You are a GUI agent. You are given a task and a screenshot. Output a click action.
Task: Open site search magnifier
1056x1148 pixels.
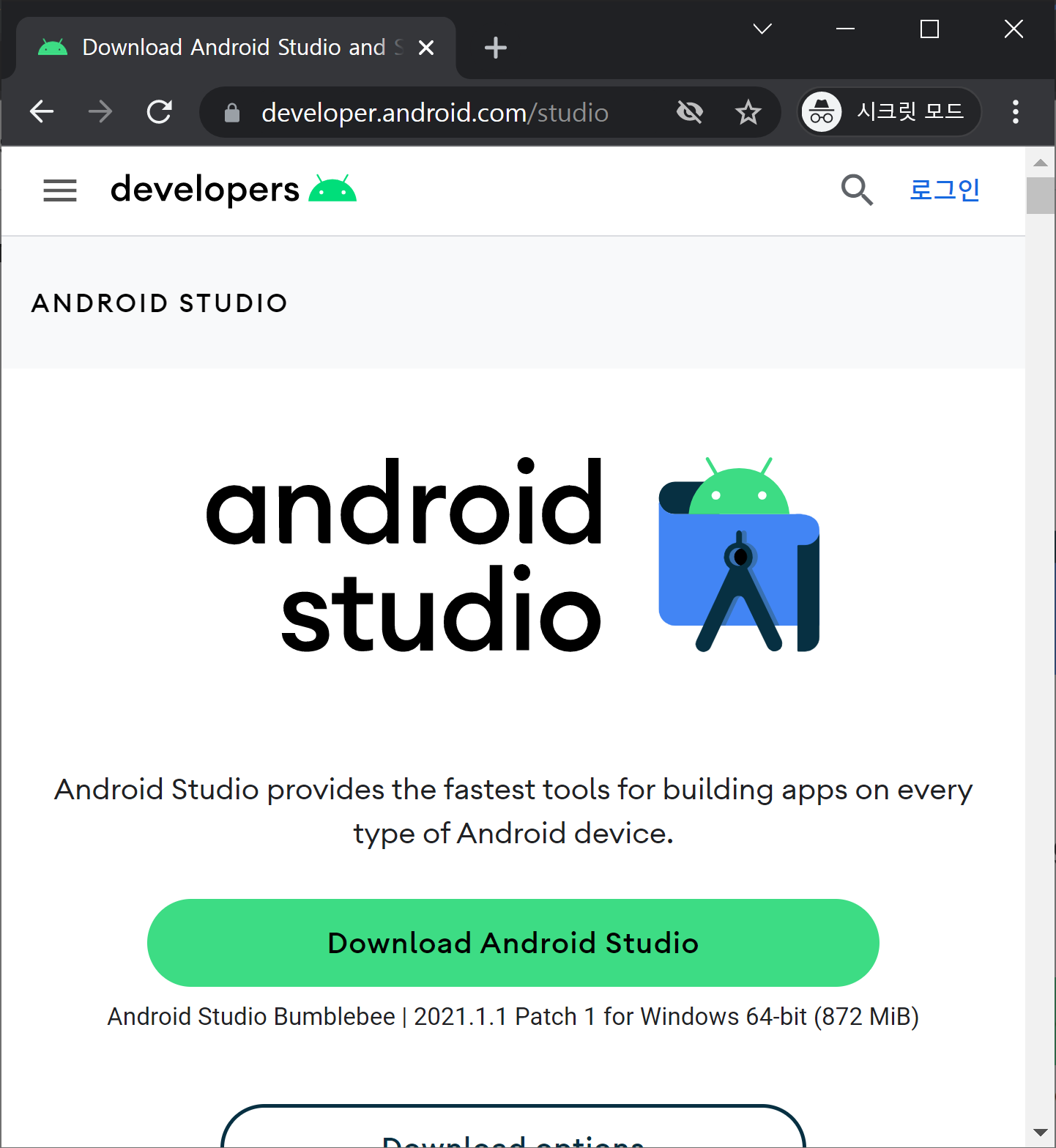pyautogui.click(x=857, y=190)
